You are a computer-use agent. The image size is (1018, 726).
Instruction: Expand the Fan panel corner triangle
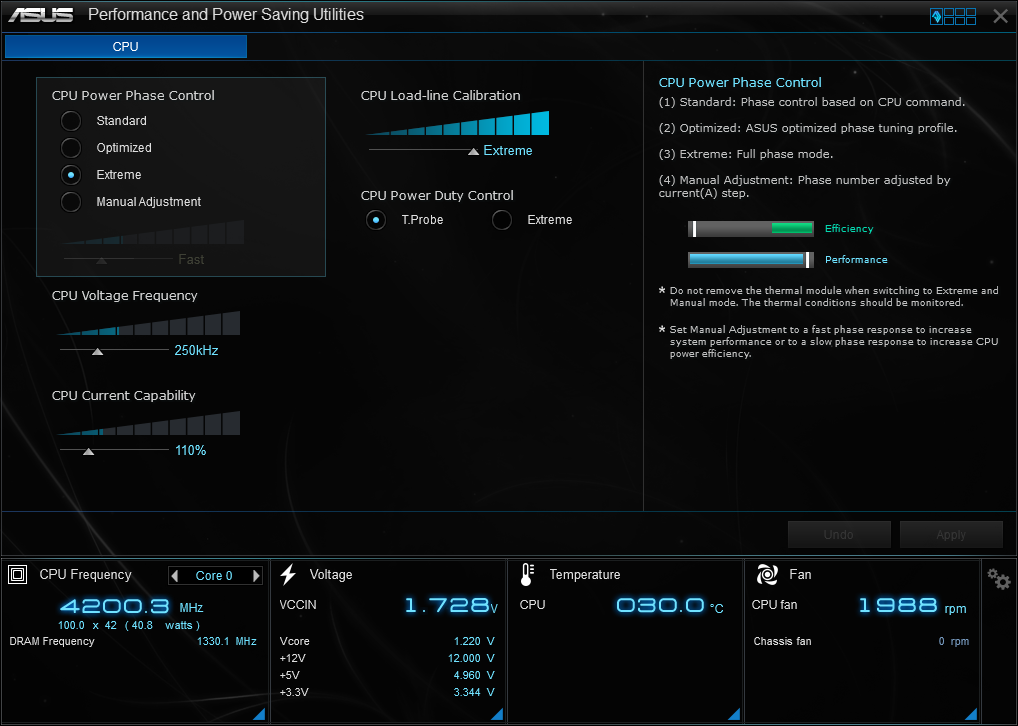click(971, 714)
